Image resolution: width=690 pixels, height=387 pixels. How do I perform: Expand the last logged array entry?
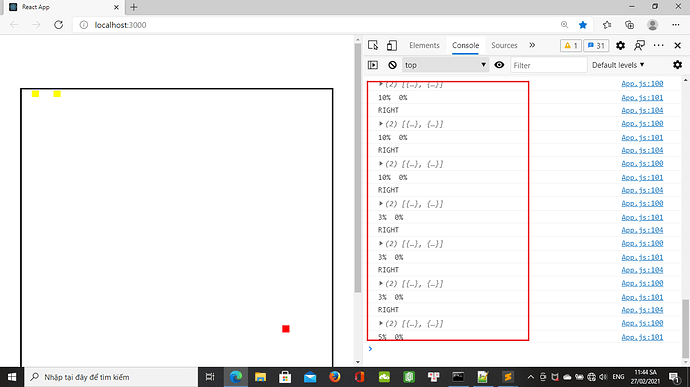coord(381,324)
